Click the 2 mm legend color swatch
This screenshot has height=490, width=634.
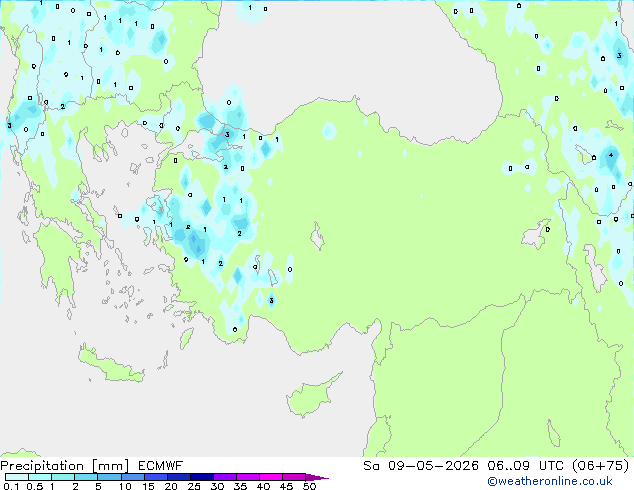[87, 477]
